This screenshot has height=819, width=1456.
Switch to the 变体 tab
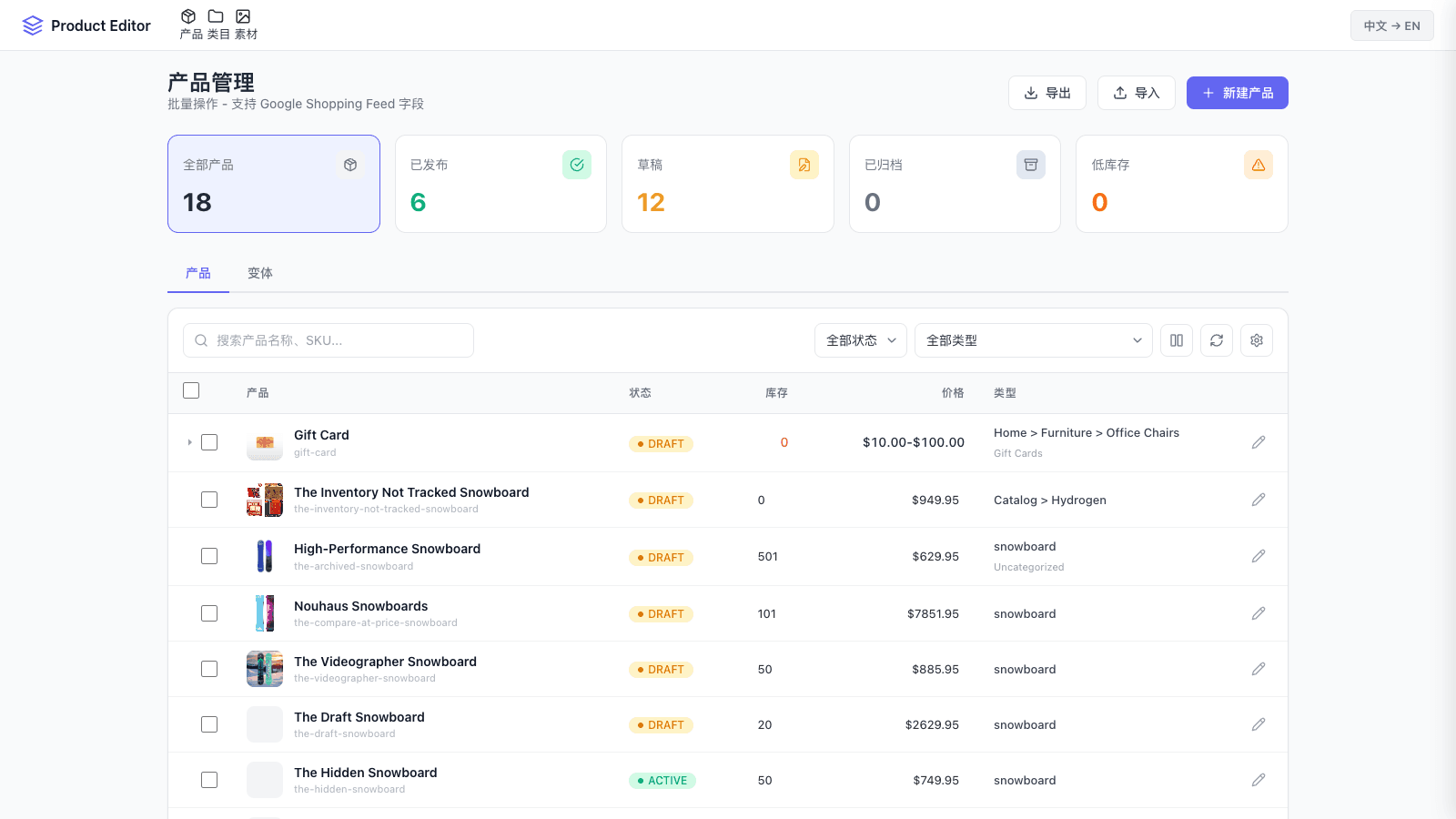pos(260,273)
